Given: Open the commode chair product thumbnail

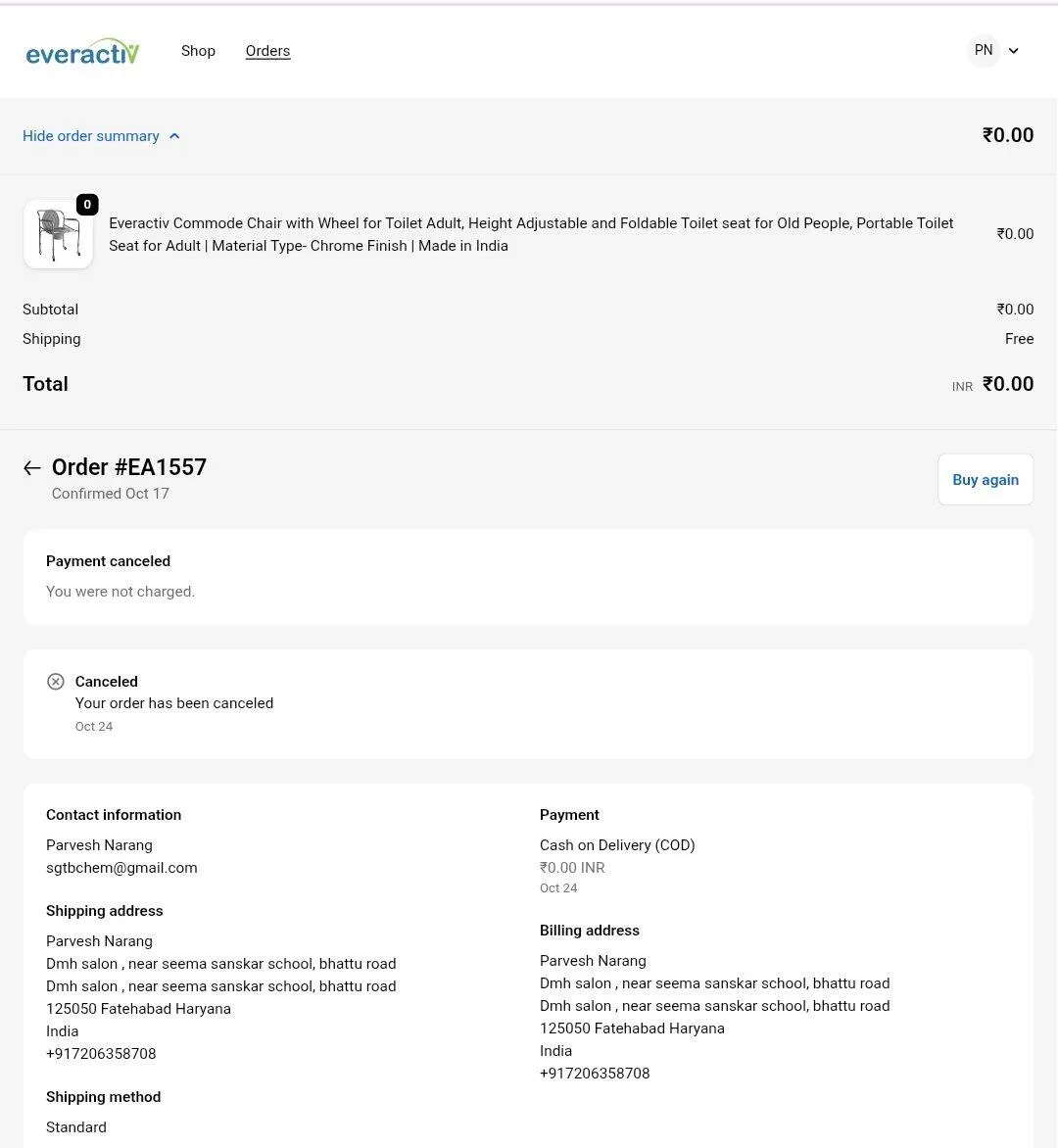Looking at the screenshot, I should (58, 235).
